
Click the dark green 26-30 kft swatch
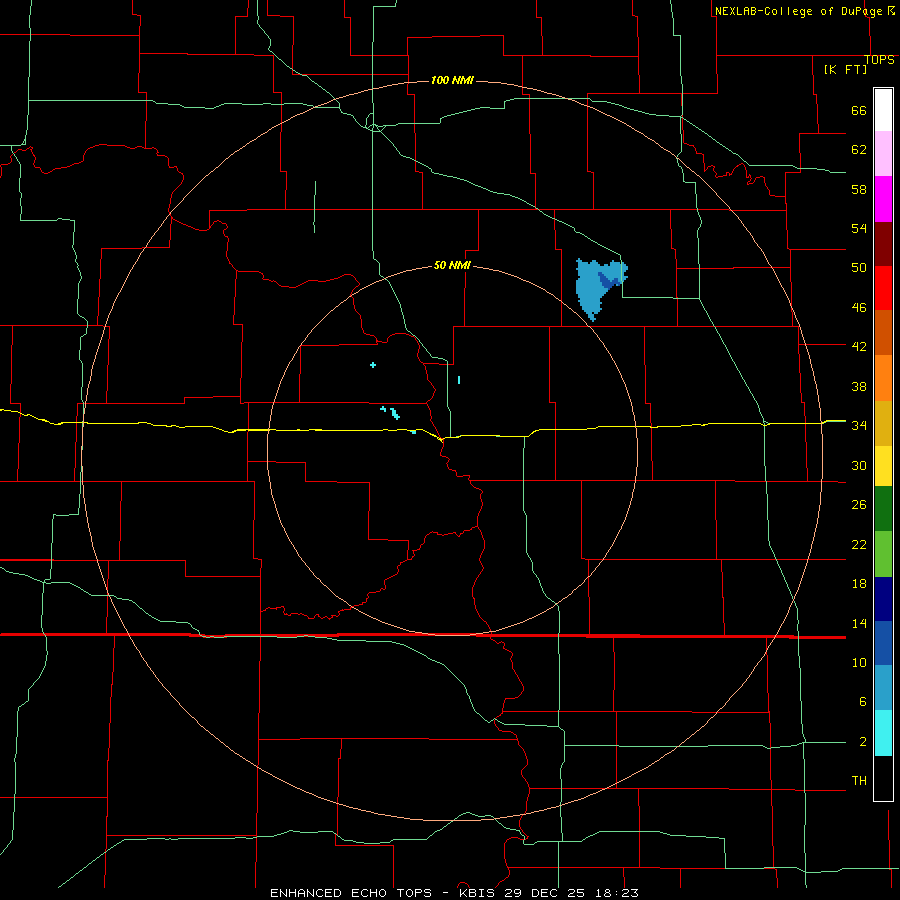(x=883, y=509)
